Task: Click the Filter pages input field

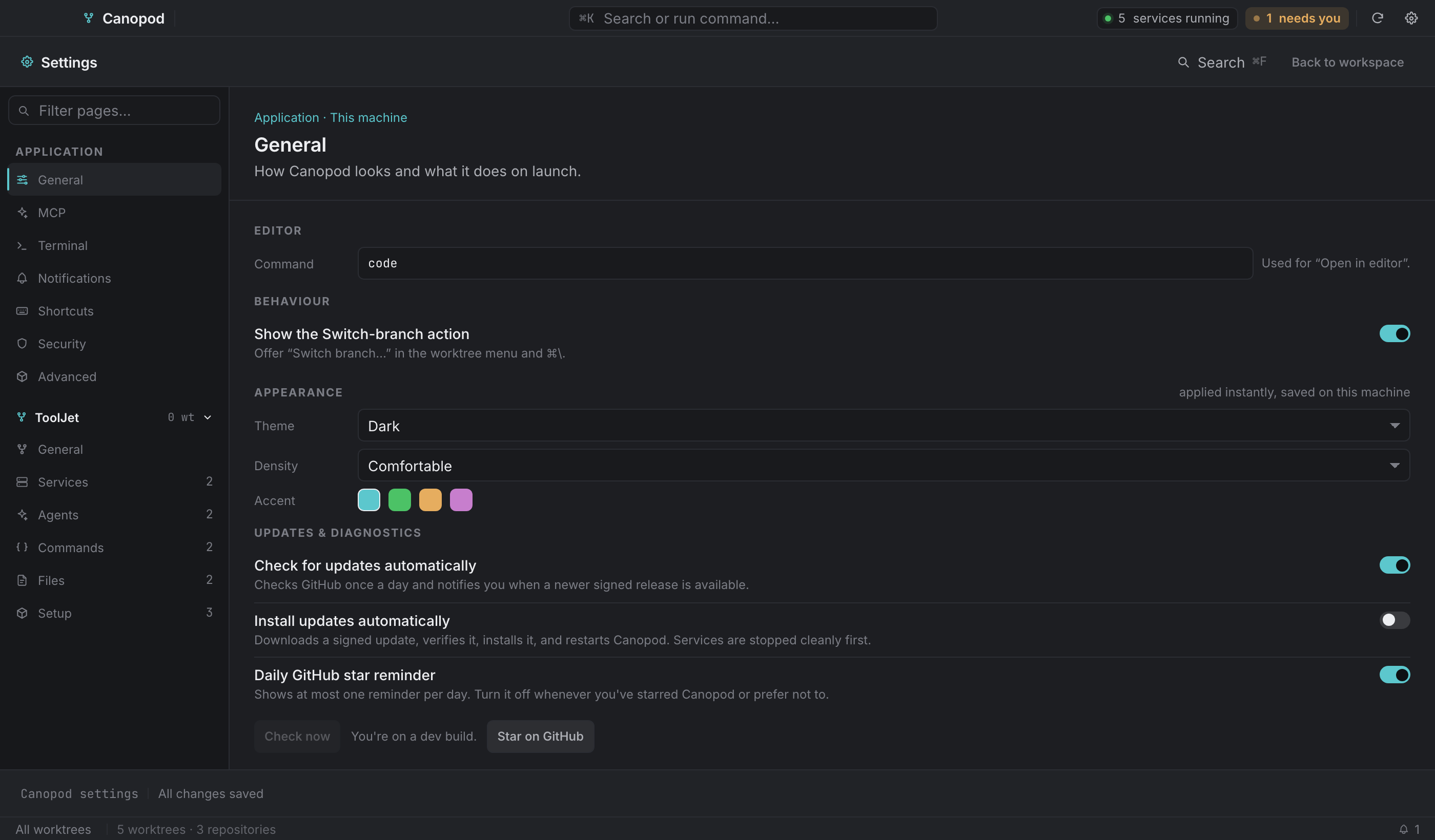Action: [114, 110]
